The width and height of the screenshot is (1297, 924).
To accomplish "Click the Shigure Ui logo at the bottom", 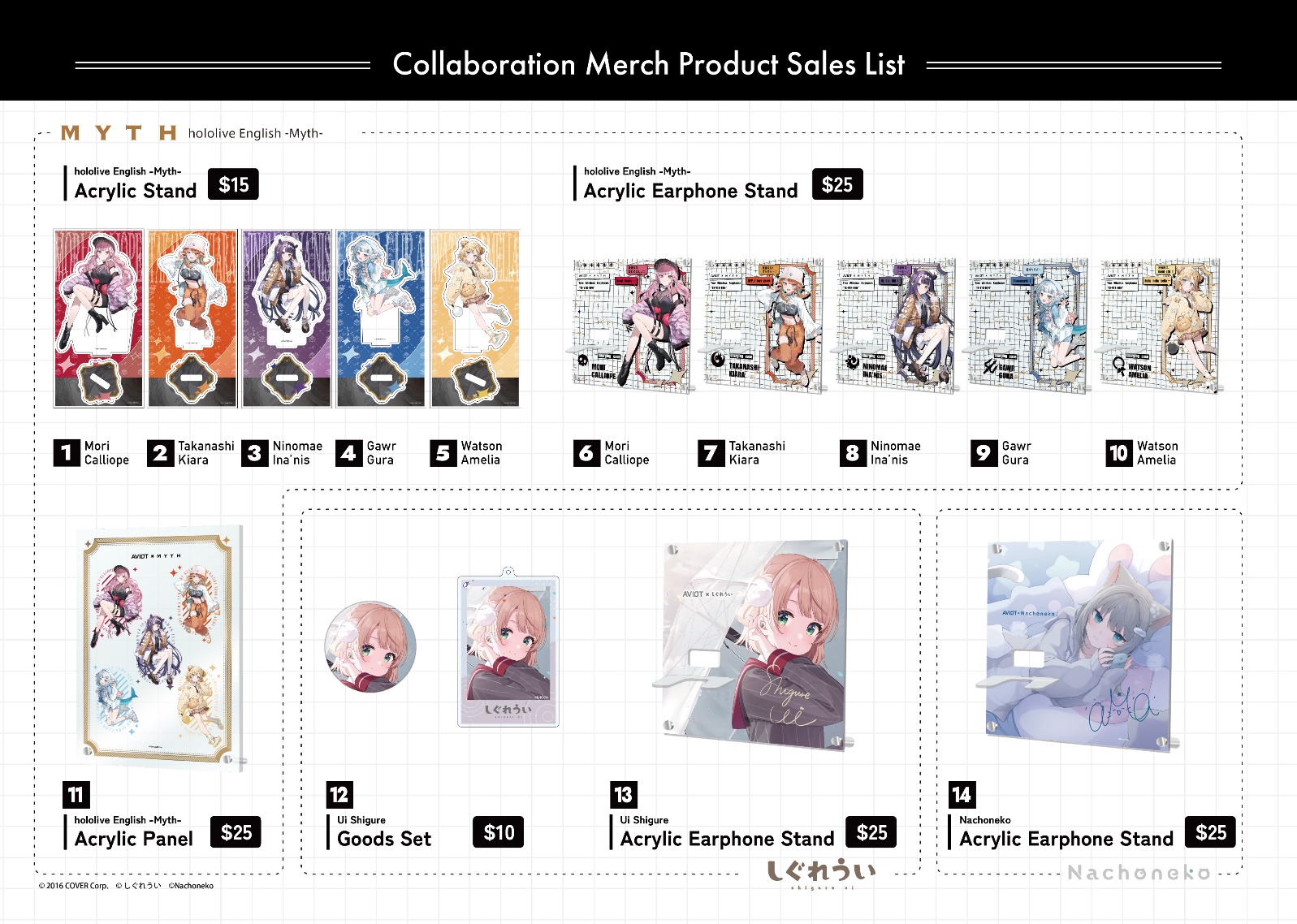I will (821, 874).
